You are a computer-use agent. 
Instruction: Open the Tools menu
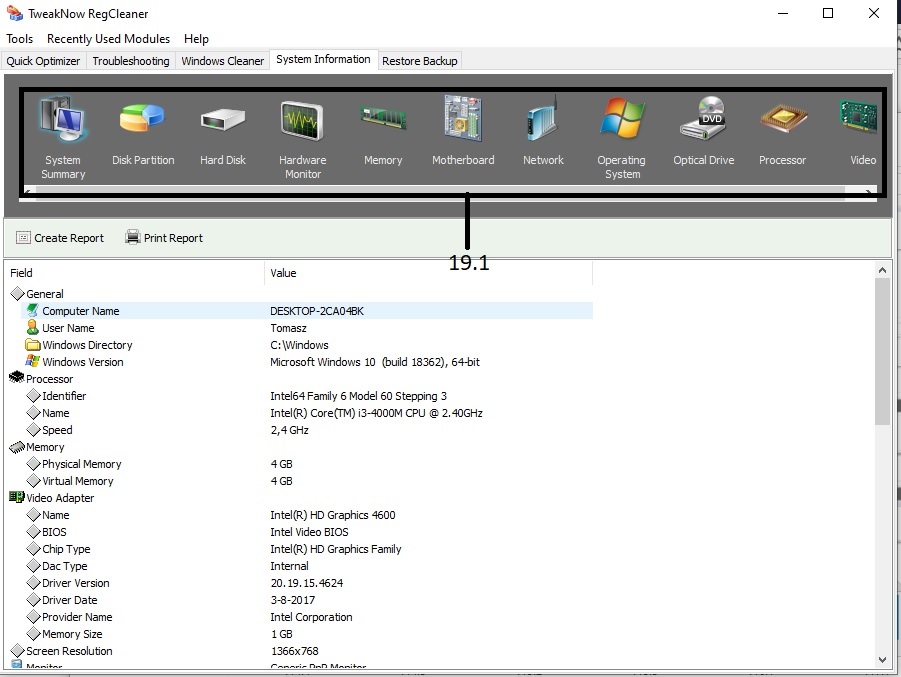(20, 39)
